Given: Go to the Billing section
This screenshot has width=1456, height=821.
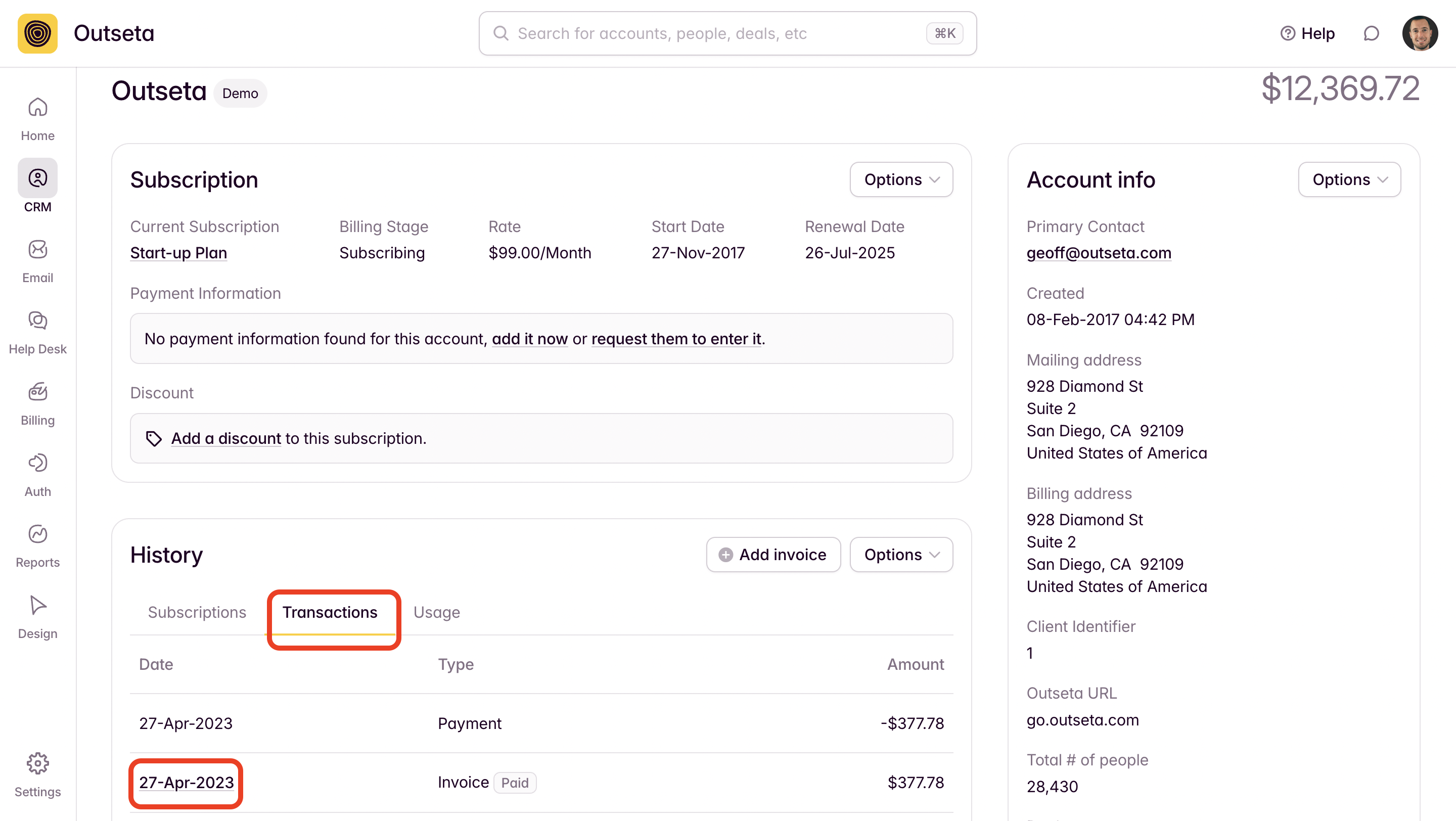Looking at the screenshot, I should click(x=37, y=403).
